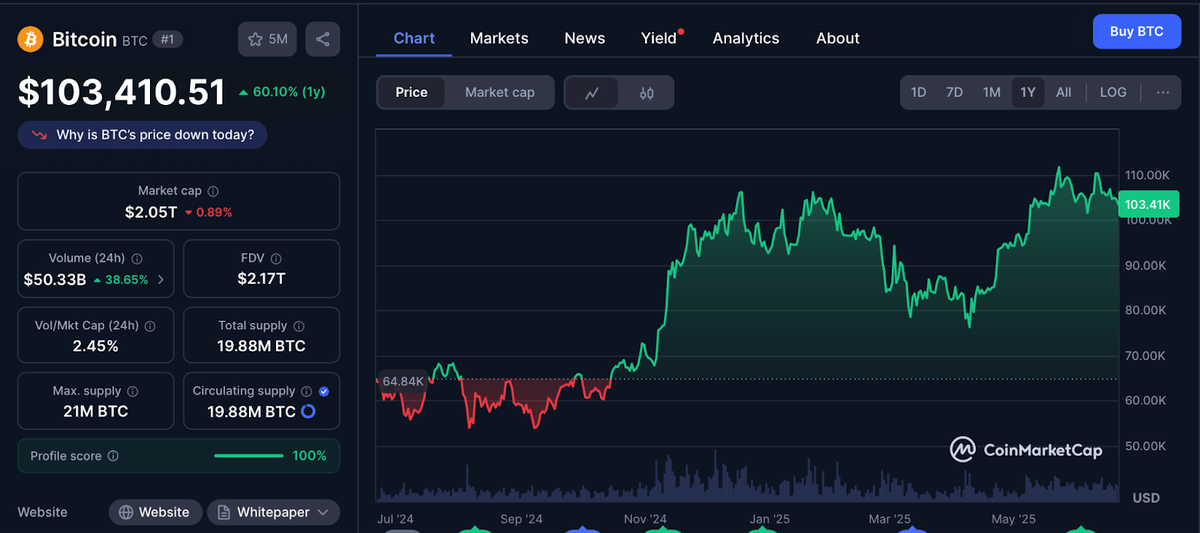Open the Markets tab

[x=499, y=38]
